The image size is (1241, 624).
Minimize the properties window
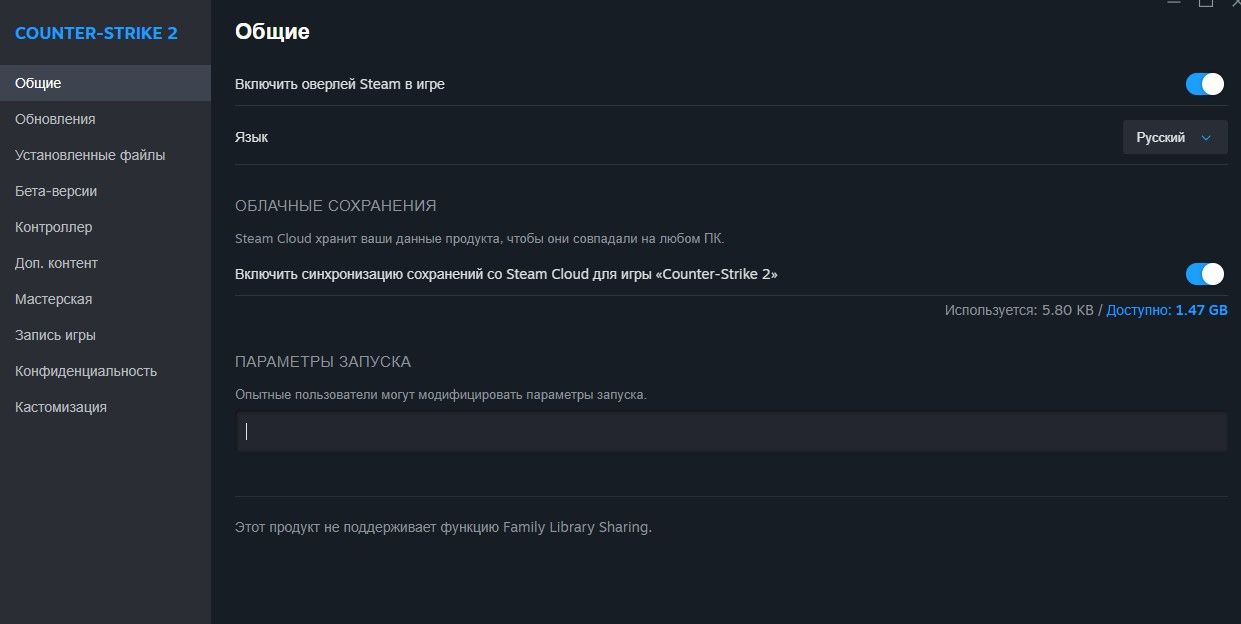(1174, 4)
